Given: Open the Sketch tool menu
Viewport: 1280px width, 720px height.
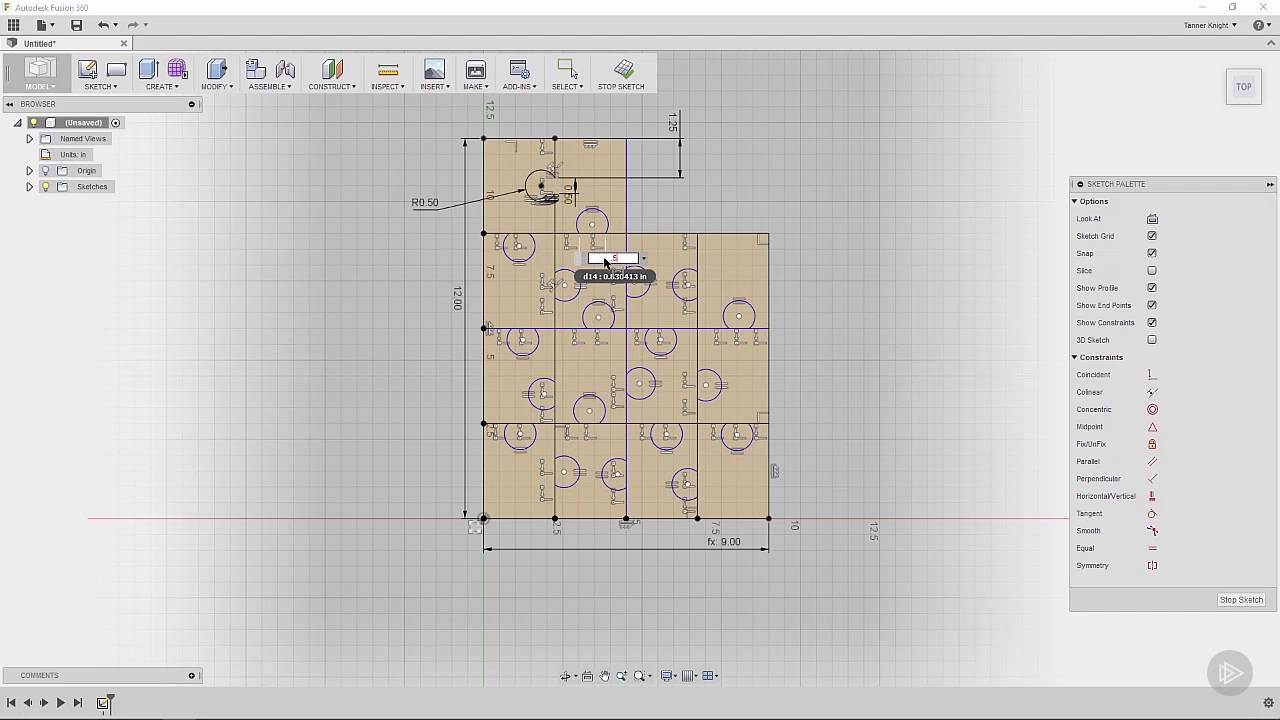Looking at the screenshot, I should (100, 86).
